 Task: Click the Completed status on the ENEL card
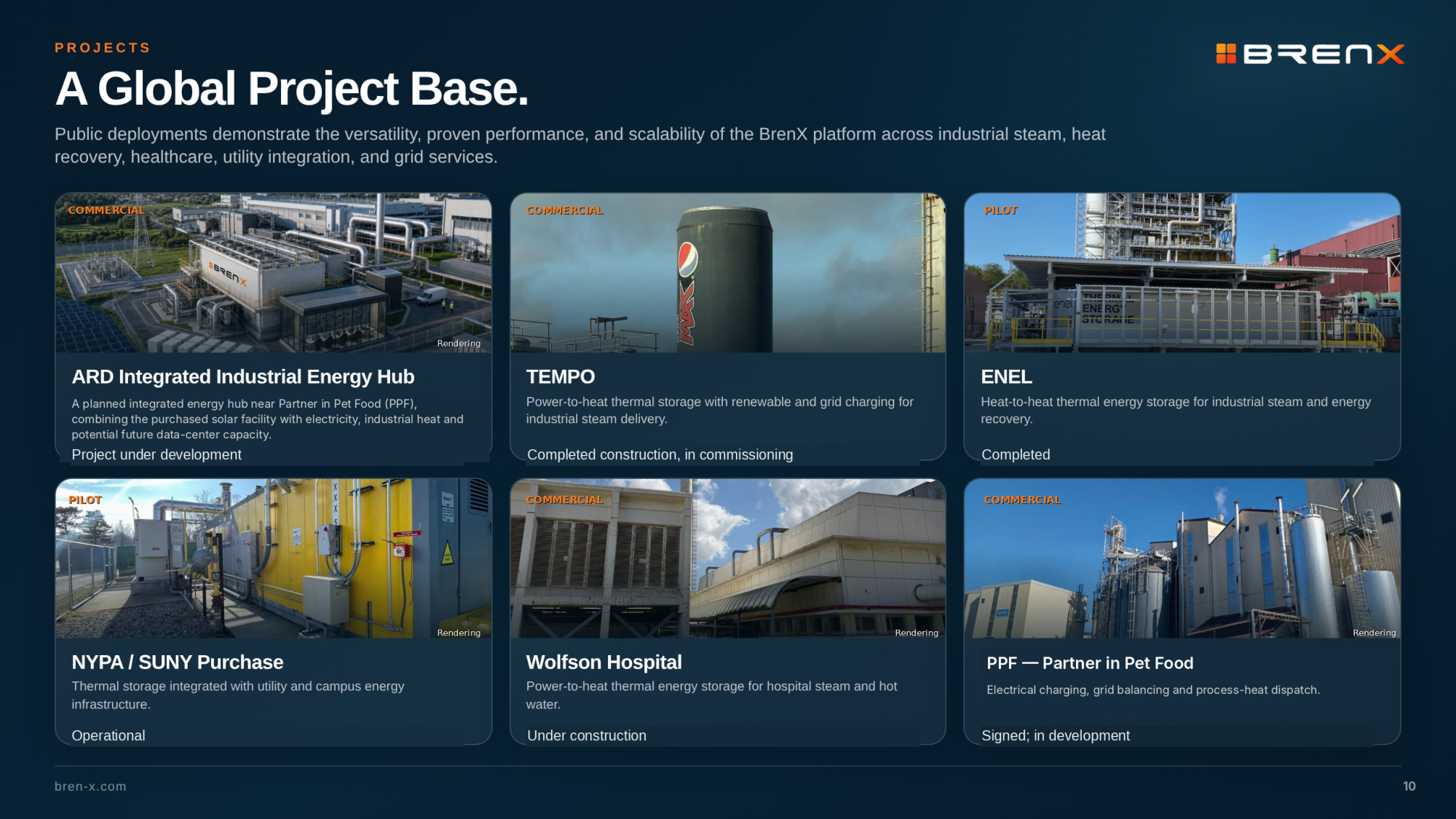pyautogui.click(x=1016, y=455)
